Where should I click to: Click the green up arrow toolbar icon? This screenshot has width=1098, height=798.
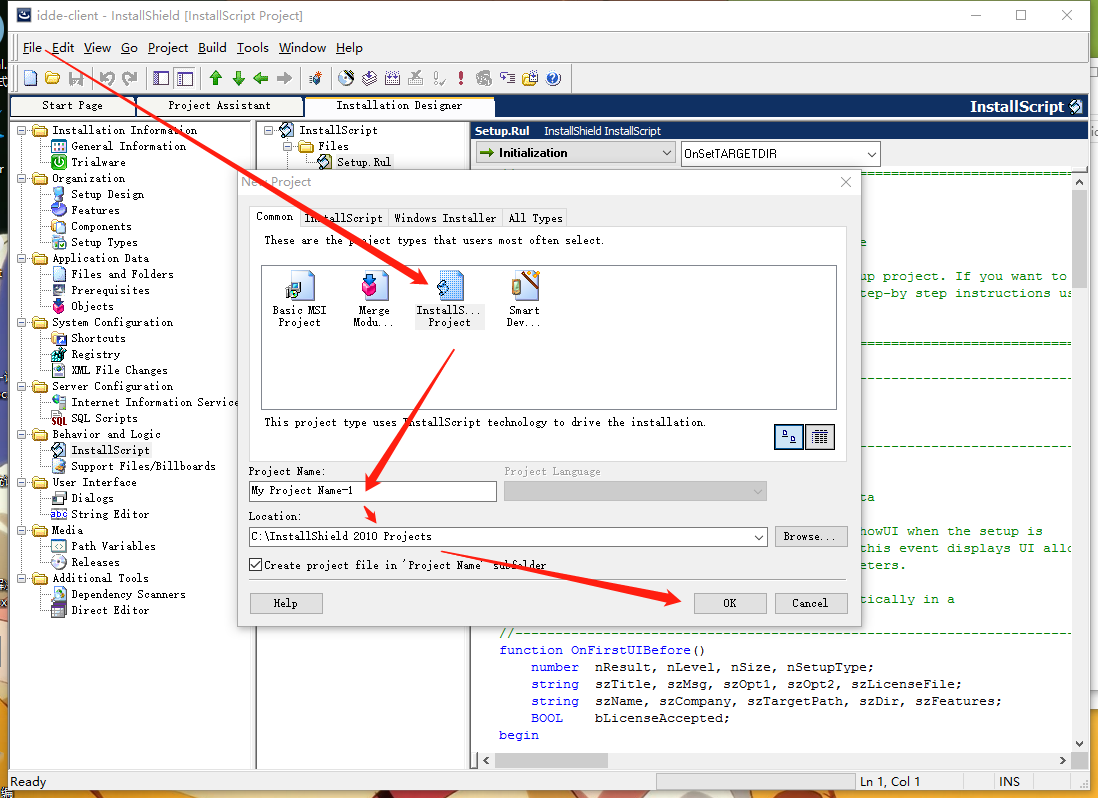(216, 78)
